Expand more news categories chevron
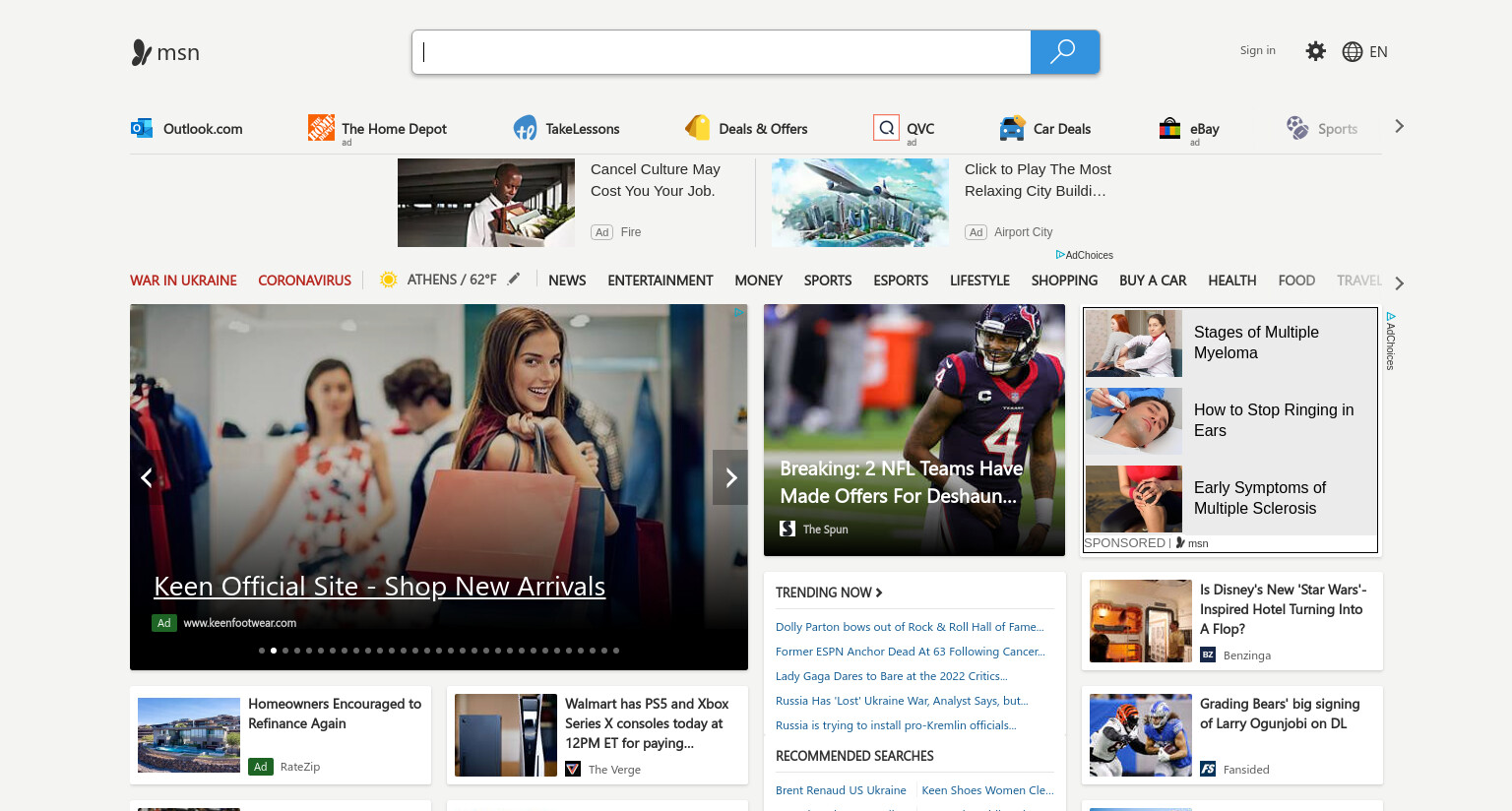 [1399, 283]
